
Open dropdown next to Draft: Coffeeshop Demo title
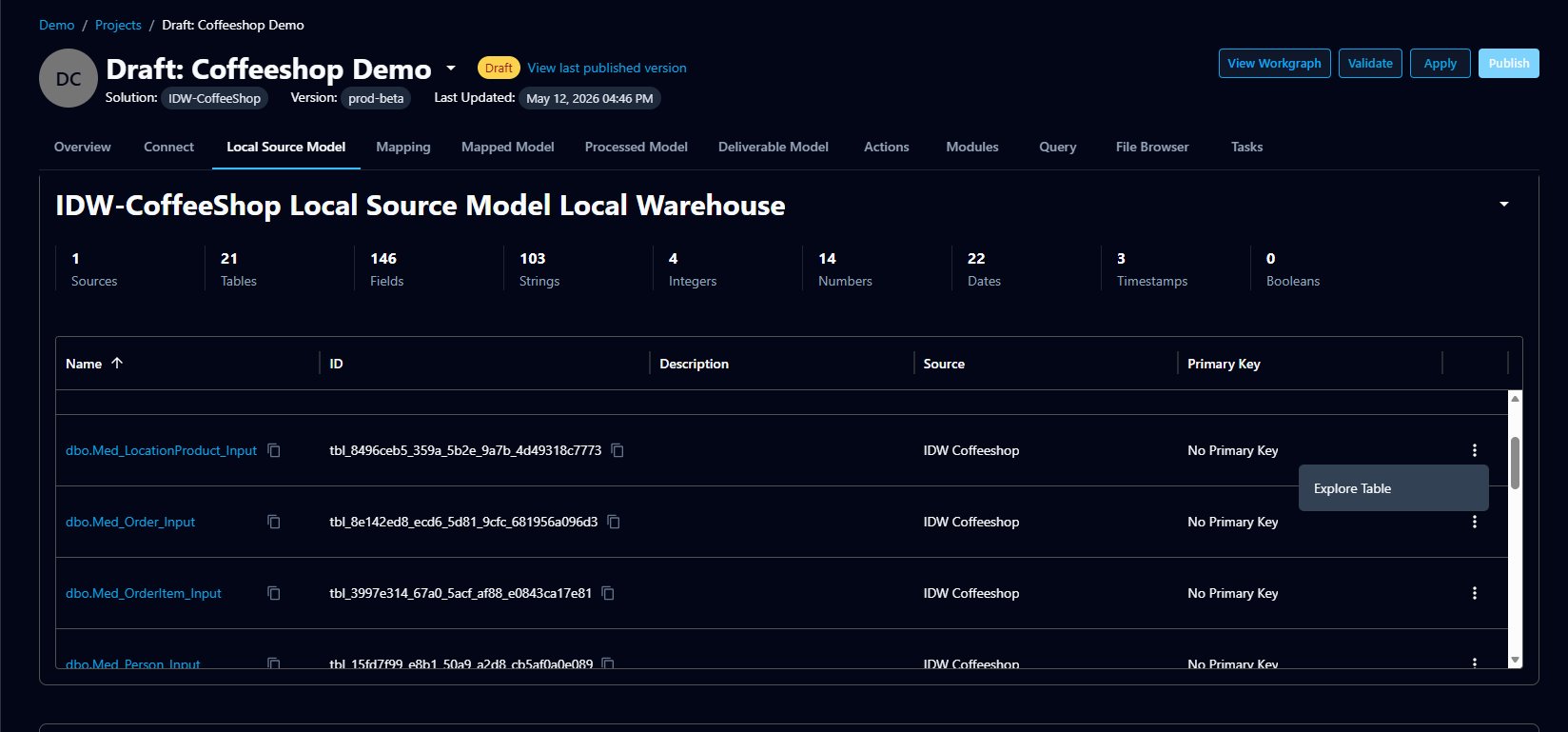click(451, 69)
